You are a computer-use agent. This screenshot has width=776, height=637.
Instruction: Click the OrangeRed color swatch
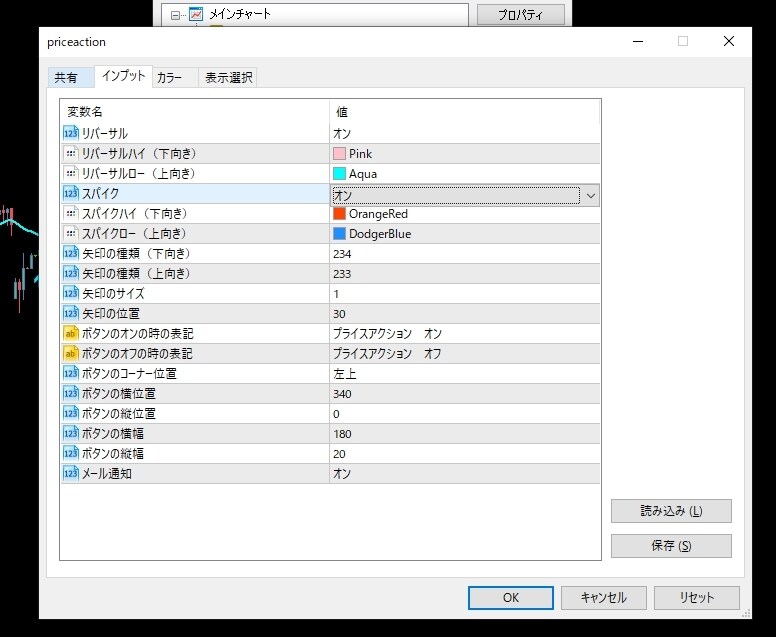(340, 213)
